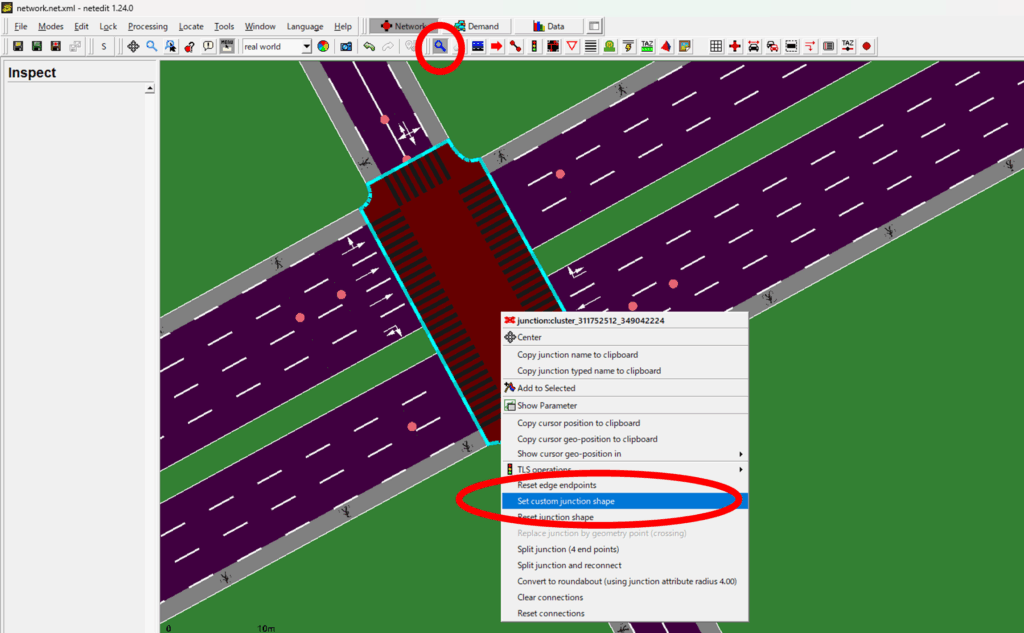Choose 'Add to Selected'
Viewport: 1024px width, 633px height.
[624, 388]
